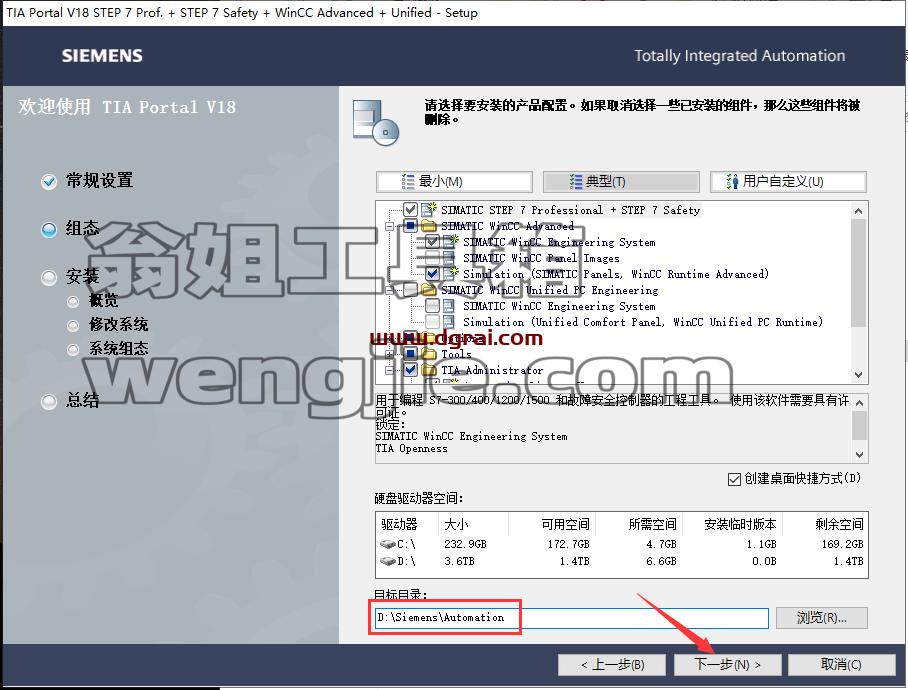Click the description box scrollbar thumb
This screenshot has height=690, width=908.
coord(859,425)
